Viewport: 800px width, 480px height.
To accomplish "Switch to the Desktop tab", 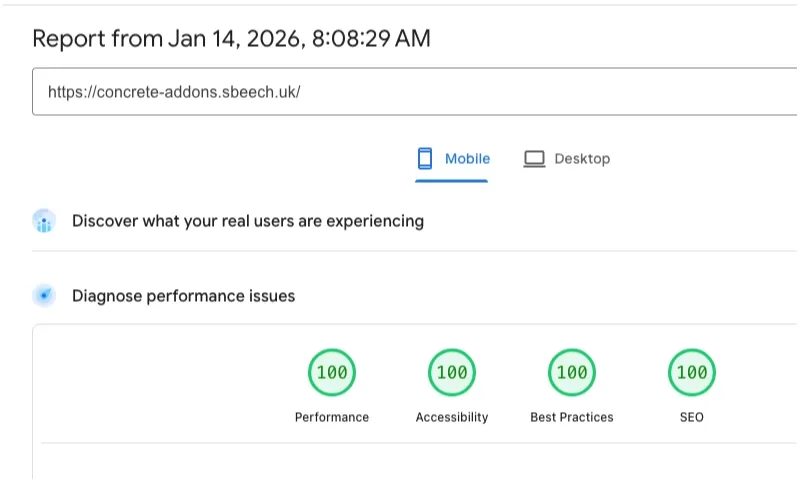I will coord(581,158).
